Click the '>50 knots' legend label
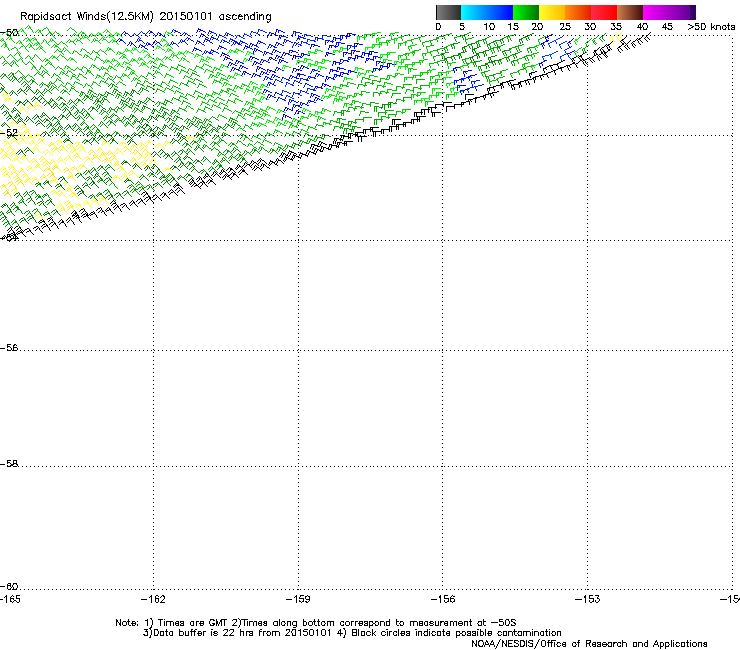The height and width of the screenshot is (650, 740). click(711, 27)
